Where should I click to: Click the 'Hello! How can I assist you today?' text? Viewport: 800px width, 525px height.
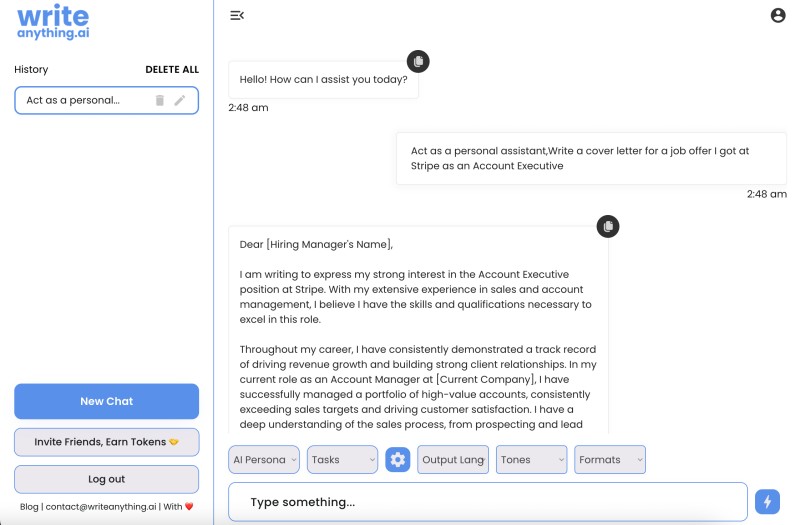pyautogui.click(x=323, y=80)
